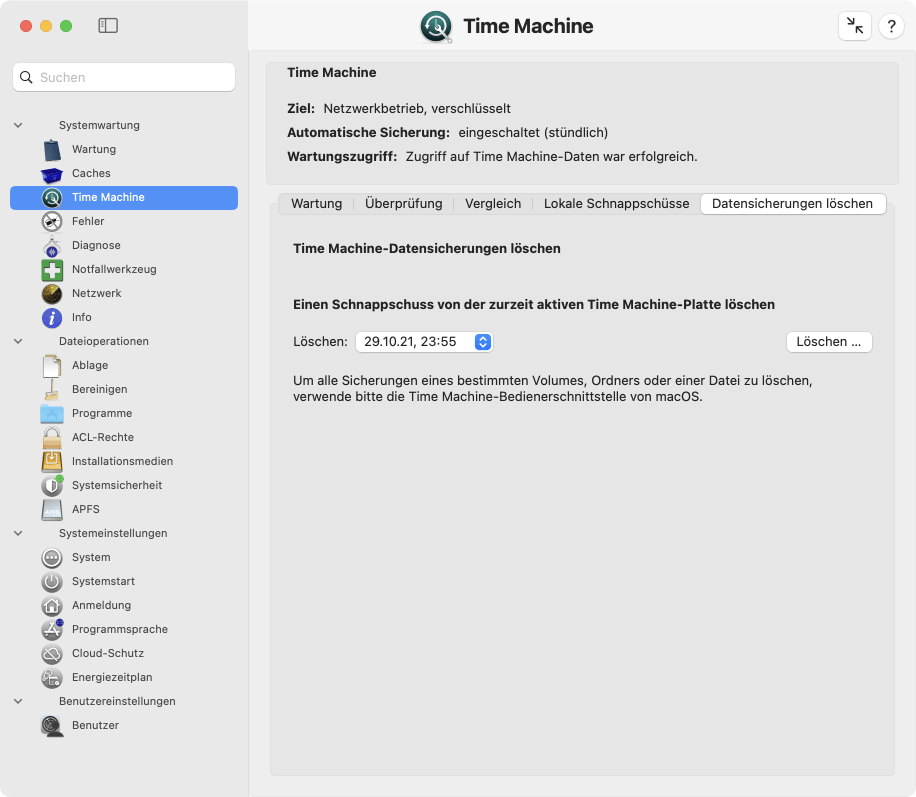Click the Bereinigen broom icon
This screenshot has height=797, width=916.
tap(52, 389)
